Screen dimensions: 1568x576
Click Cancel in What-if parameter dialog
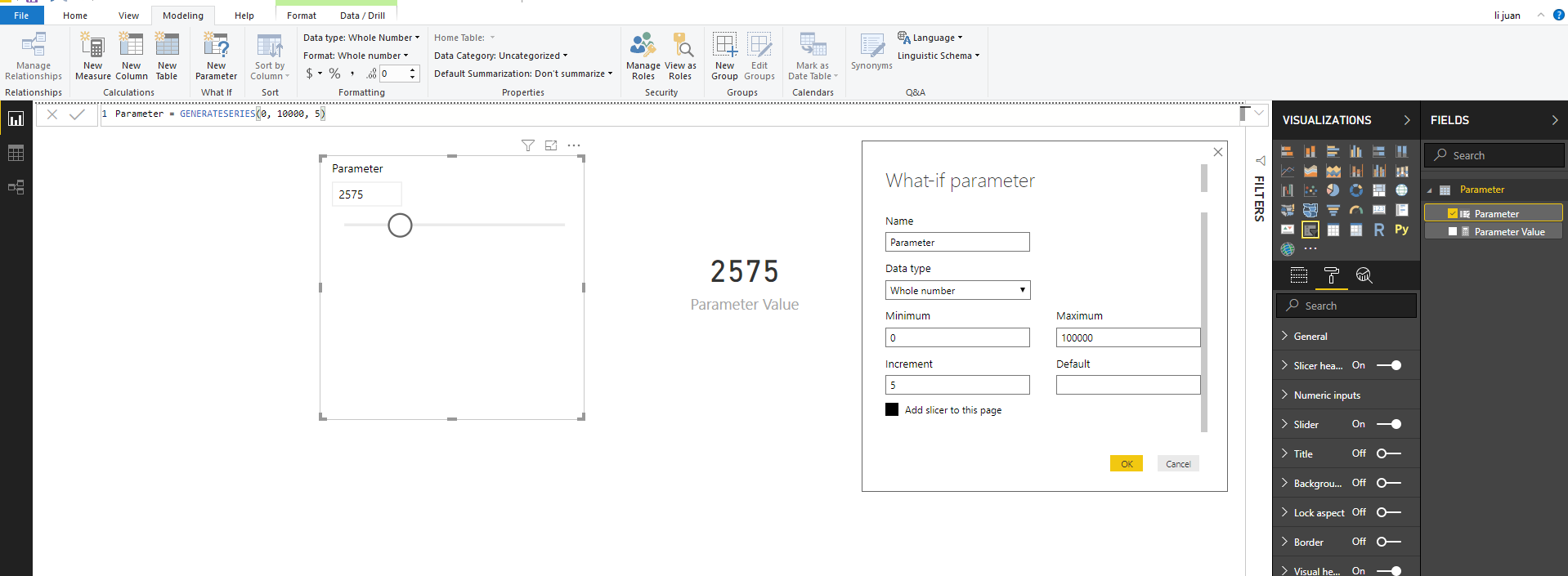1178,463
